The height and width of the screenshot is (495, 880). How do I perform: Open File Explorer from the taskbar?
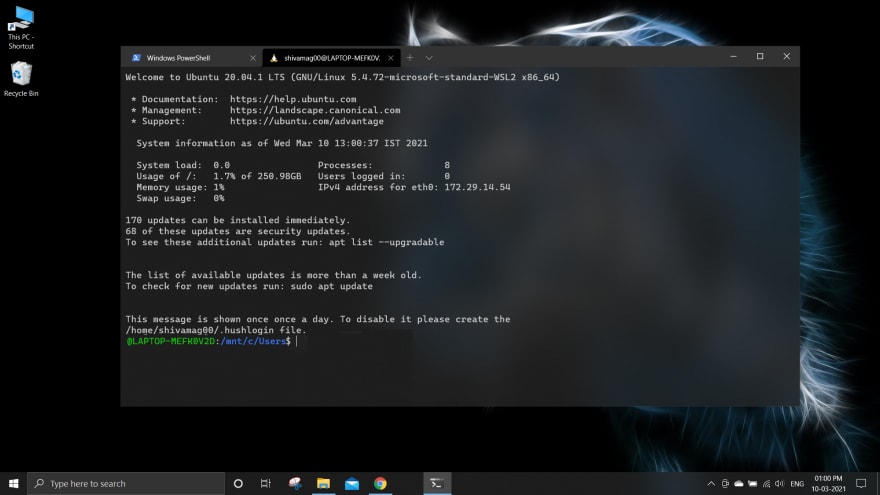(323, 483)
